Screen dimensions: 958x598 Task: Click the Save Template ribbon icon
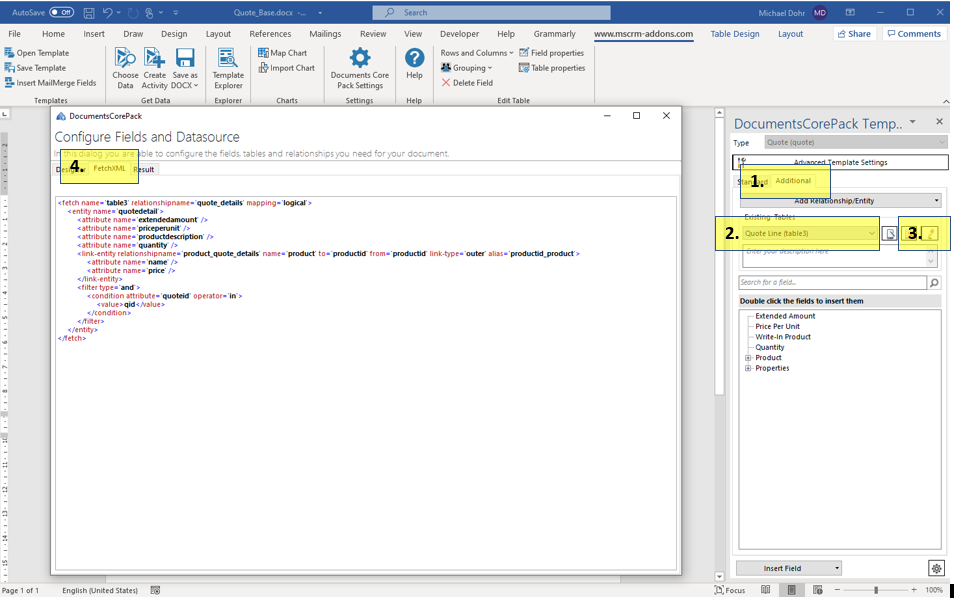click(9, 68)
